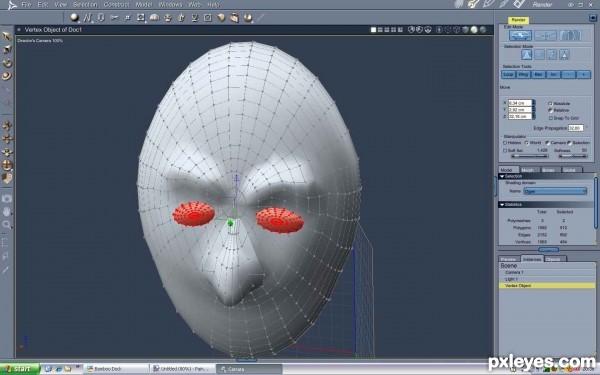Adjust the Softness slider
Screen dimensions: 600x375
coord(572,156)
